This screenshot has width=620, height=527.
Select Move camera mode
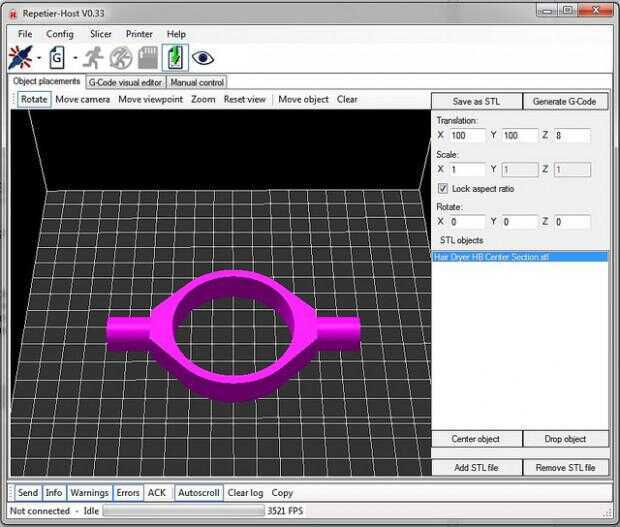[x=83, y=99]
